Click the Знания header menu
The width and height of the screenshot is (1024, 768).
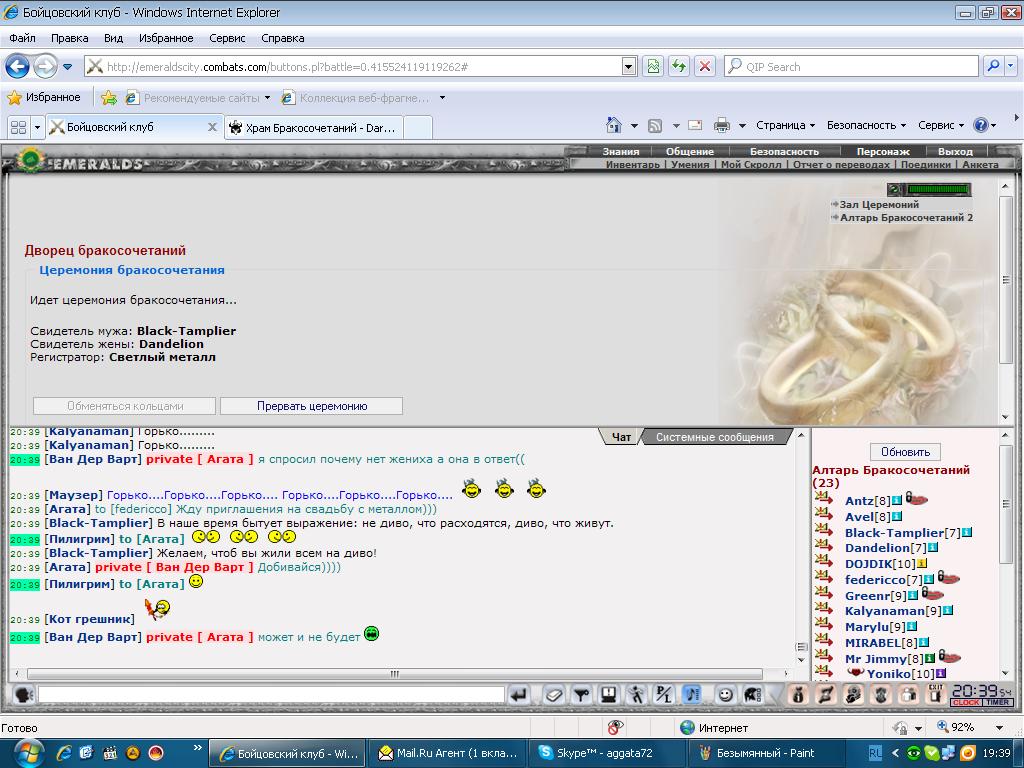tap(620, 152)
